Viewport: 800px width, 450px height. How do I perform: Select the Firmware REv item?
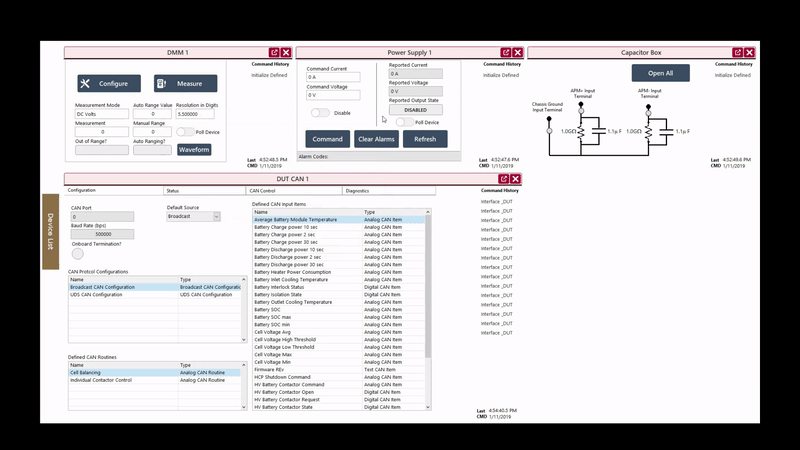[339, 369]
